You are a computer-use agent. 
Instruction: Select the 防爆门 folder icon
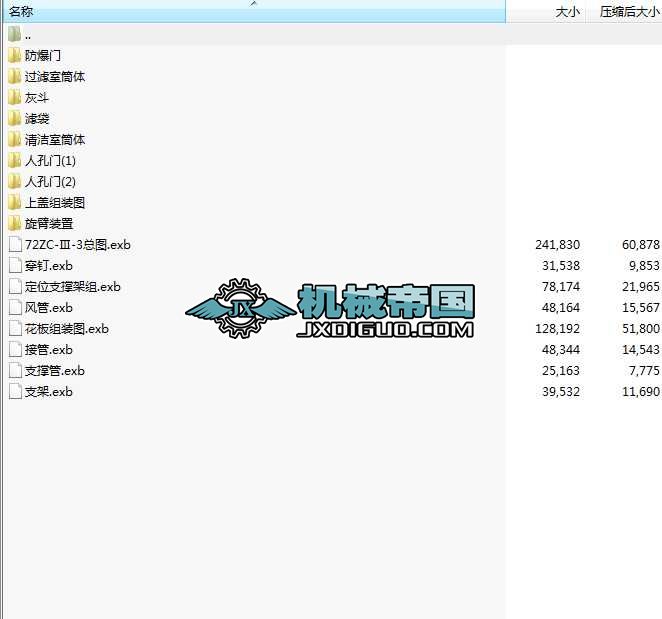pos(14,55)
